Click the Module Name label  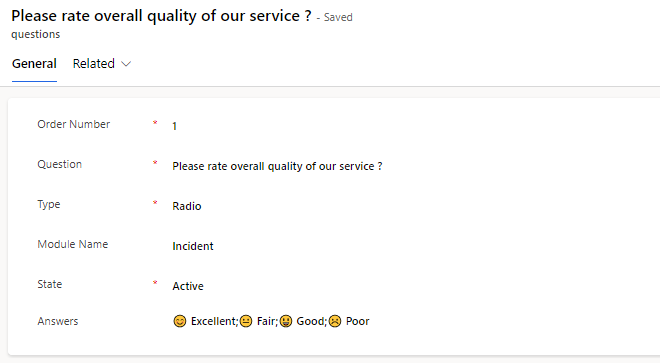click(x=73, y=244)
